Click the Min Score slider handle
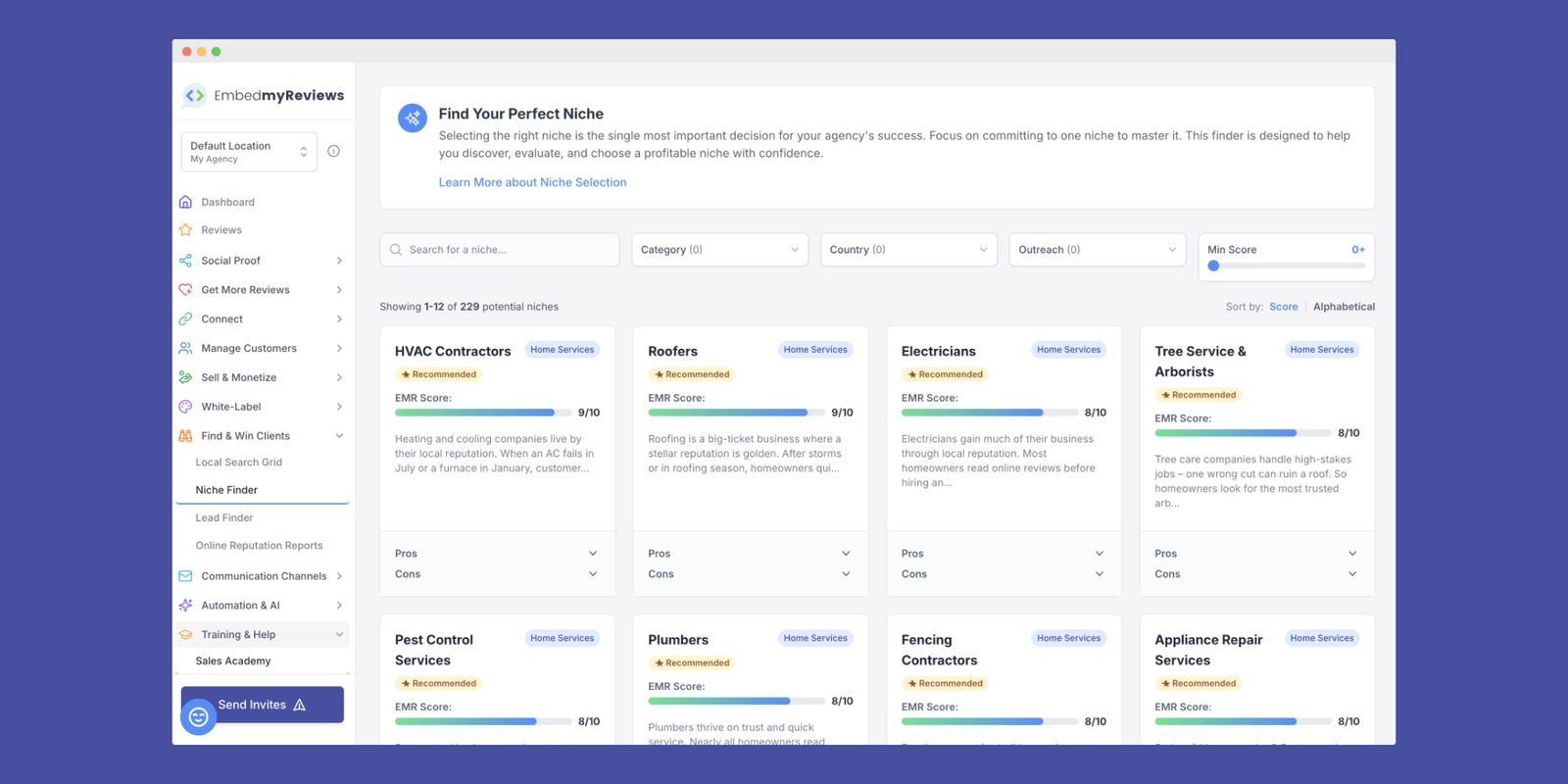1568x784 pixels. [x=1213, y=266]
